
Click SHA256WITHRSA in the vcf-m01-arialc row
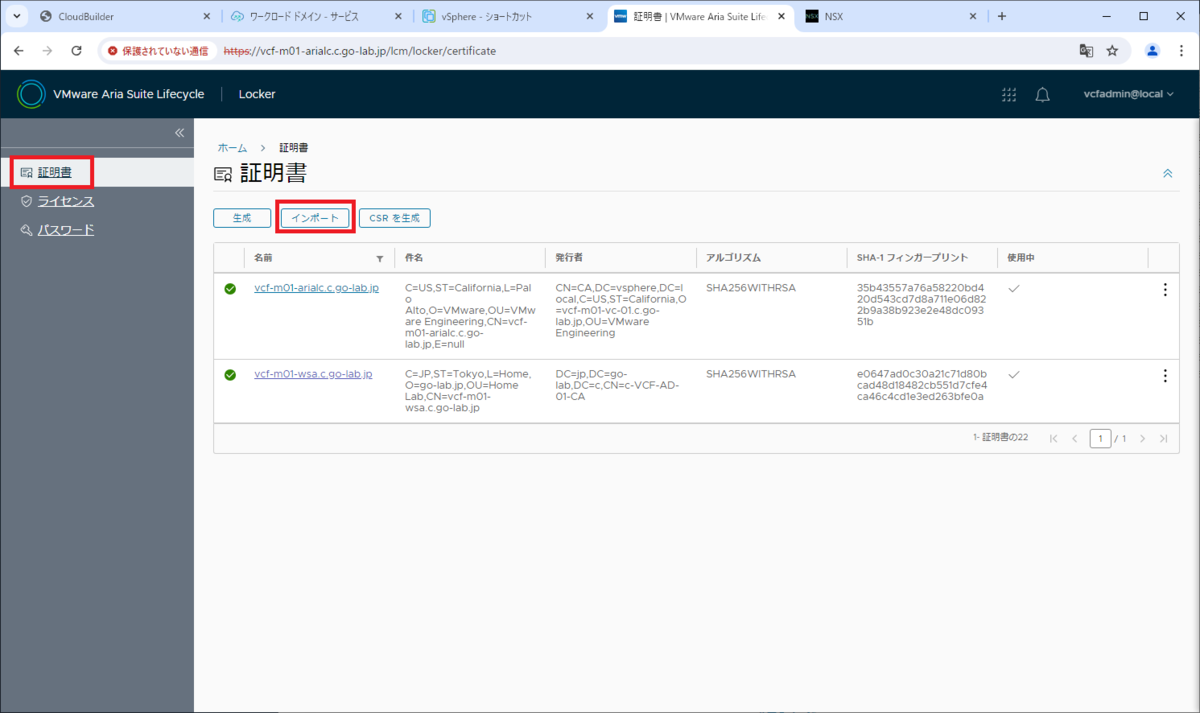[x=750, y=288]
